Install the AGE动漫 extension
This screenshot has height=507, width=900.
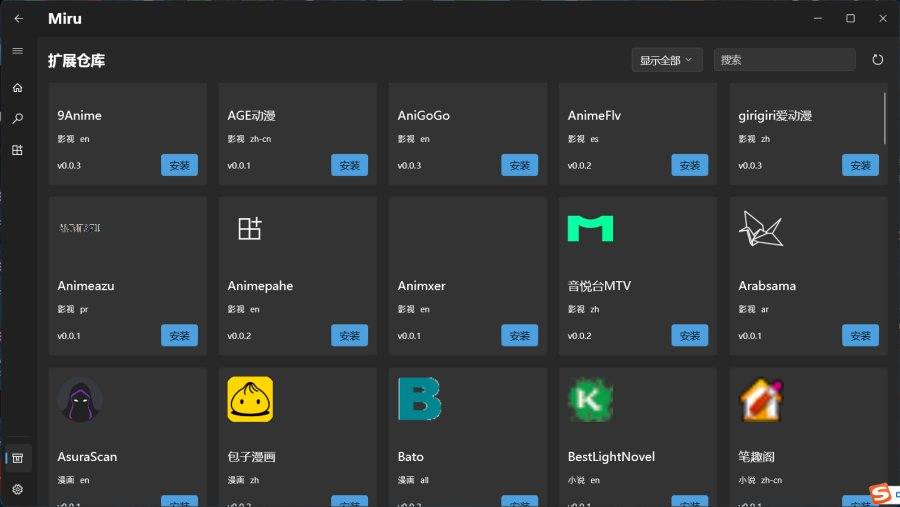pyautogui.click(x=350, y=165)
